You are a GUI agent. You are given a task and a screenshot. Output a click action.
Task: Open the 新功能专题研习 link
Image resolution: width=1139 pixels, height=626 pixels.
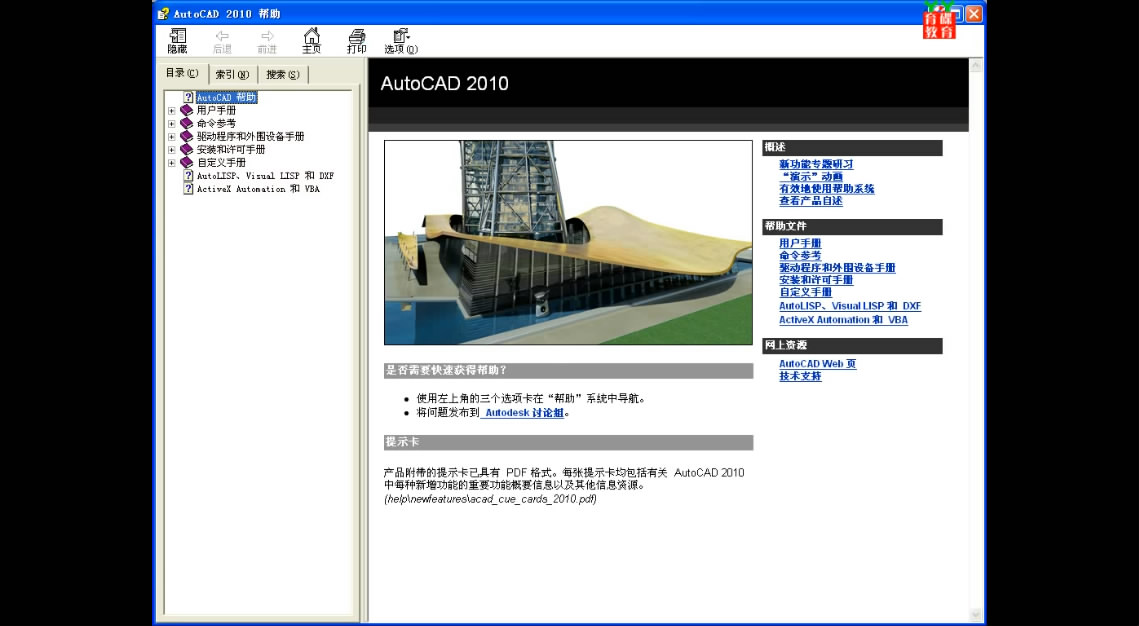click(x=816, y=164)
